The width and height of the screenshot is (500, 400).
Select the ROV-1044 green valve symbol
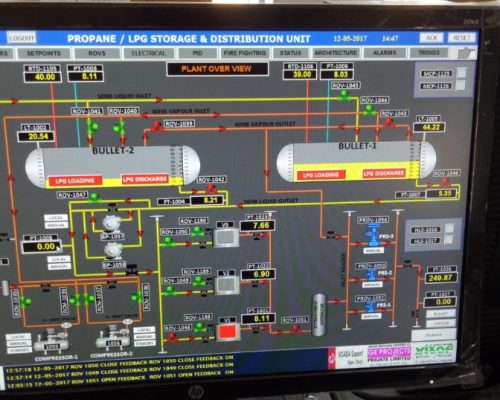[x=368, y=110]
